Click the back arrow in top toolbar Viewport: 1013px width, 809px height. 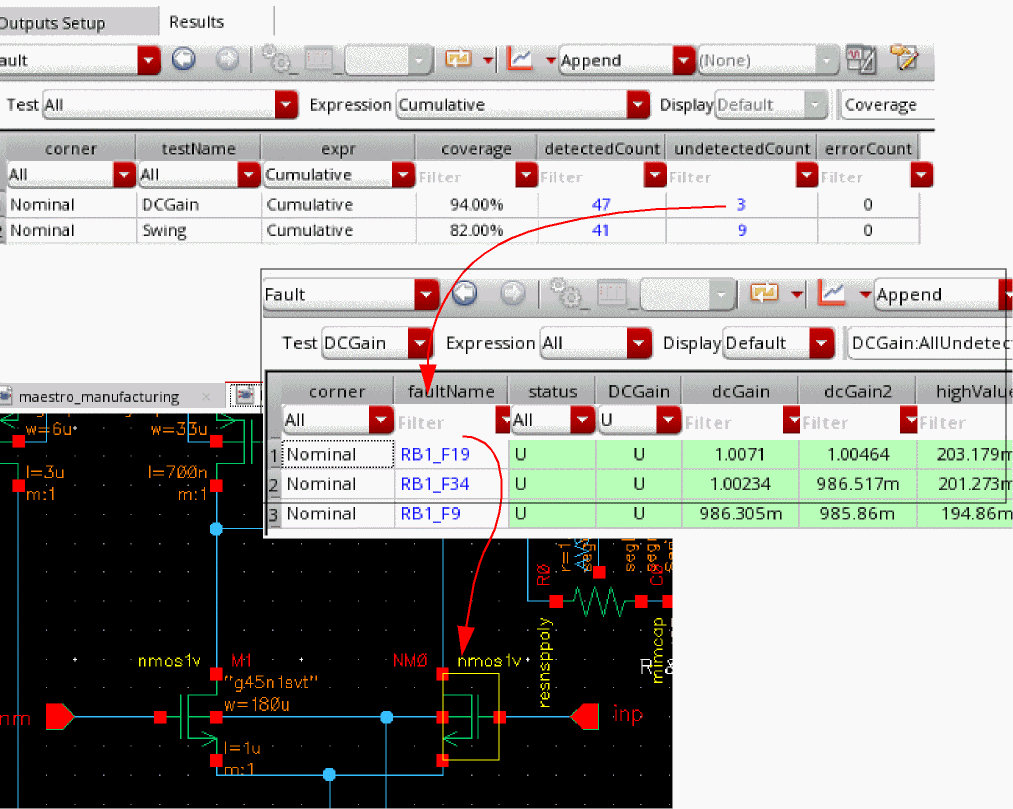182,60
